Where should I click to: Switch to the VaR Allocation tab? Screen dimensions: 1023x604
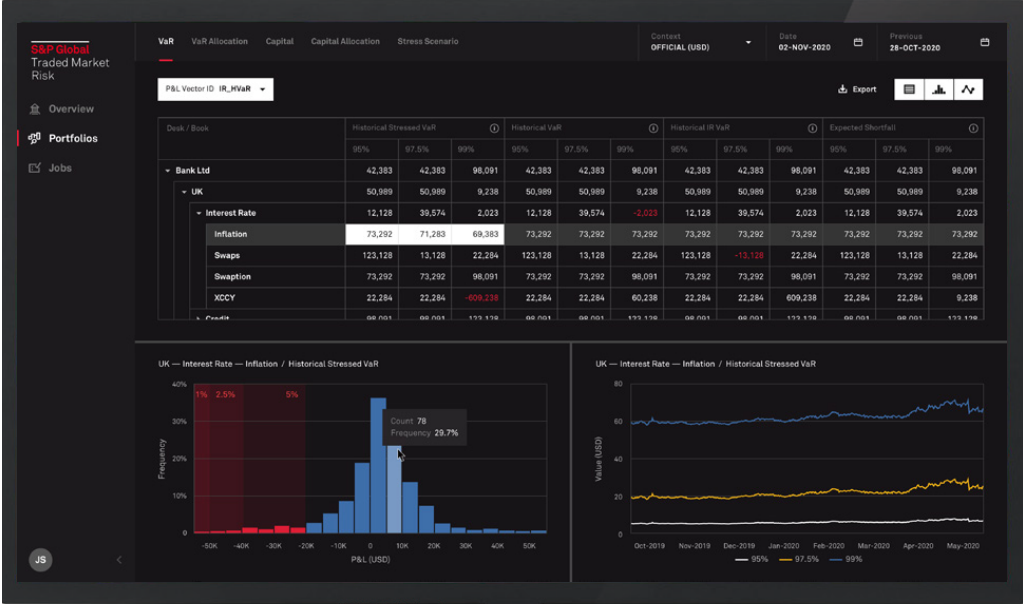tap(219, 42)
